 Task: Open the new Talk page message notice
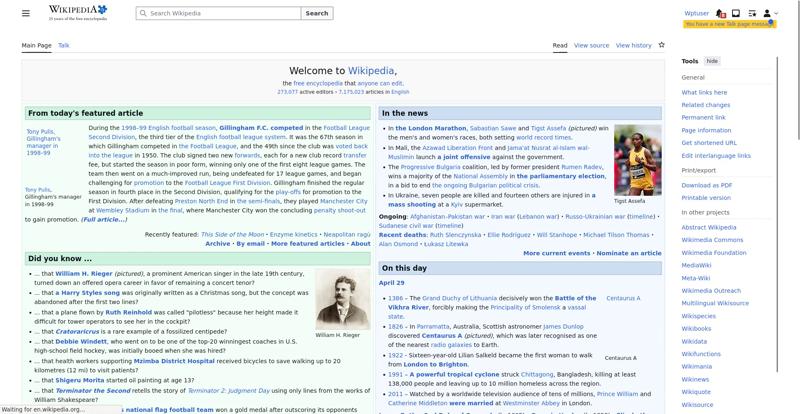pos(729,24)
